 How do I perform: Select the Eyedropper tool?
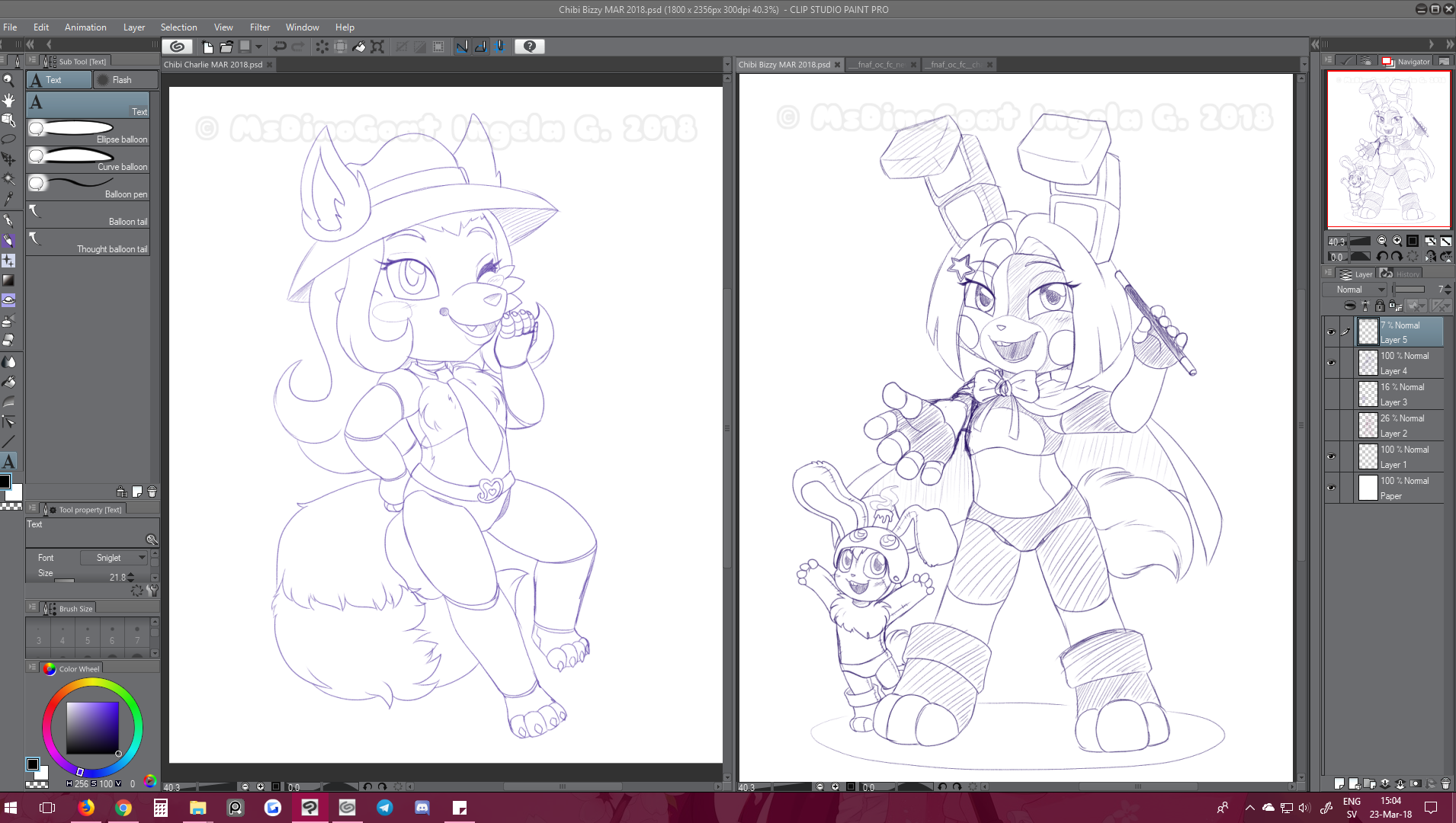tap(8, 199)
